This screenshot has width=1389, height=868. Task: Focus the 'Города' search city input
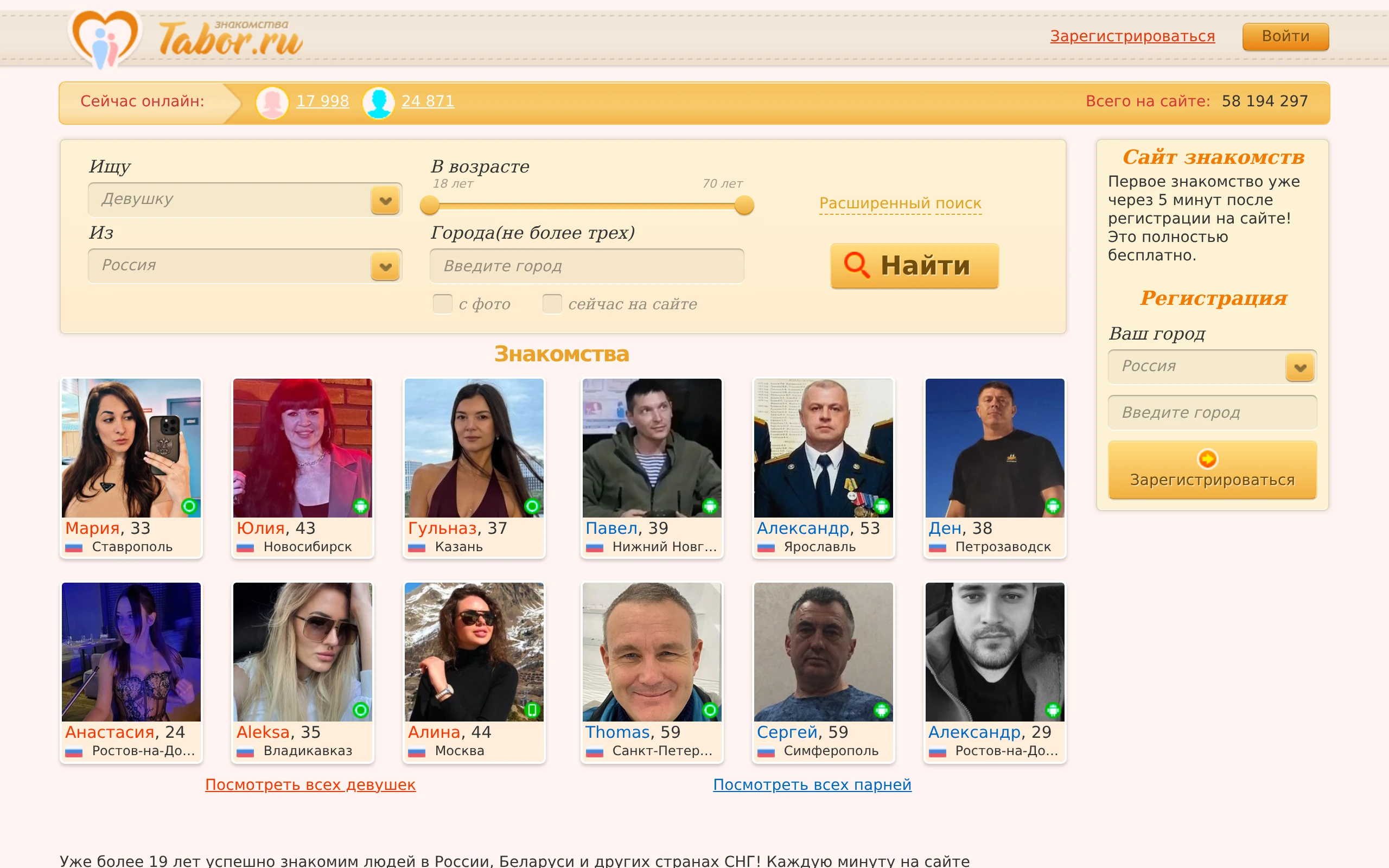click(x=587, y=266)
